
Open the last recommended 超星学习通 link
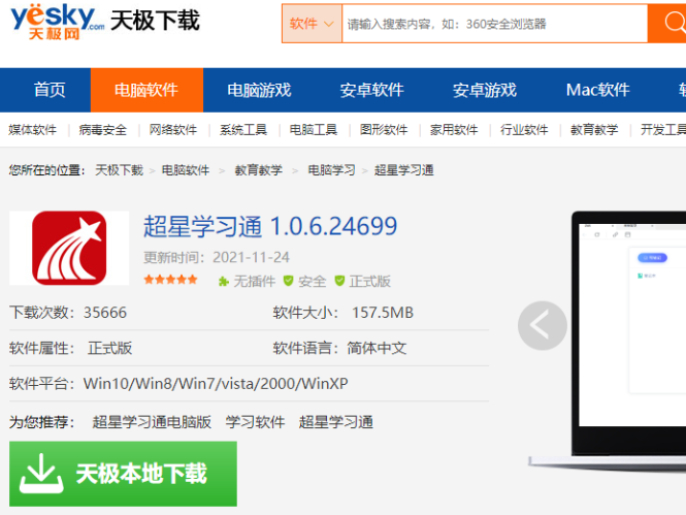tap(336, 422)
